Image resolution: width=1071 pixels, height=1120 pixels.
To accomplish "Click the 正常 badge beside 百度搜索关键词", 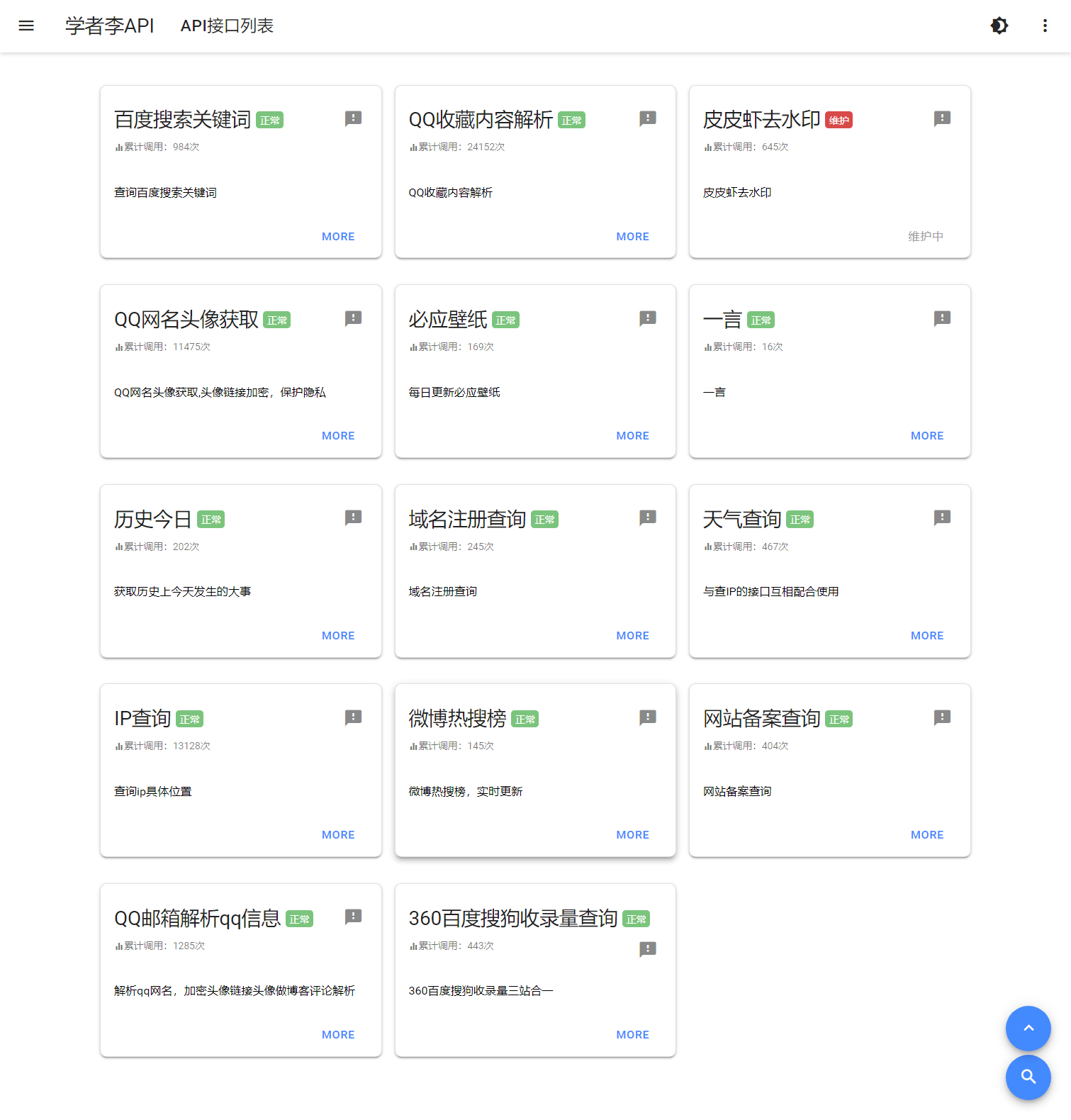I will [x=270, y=121].
